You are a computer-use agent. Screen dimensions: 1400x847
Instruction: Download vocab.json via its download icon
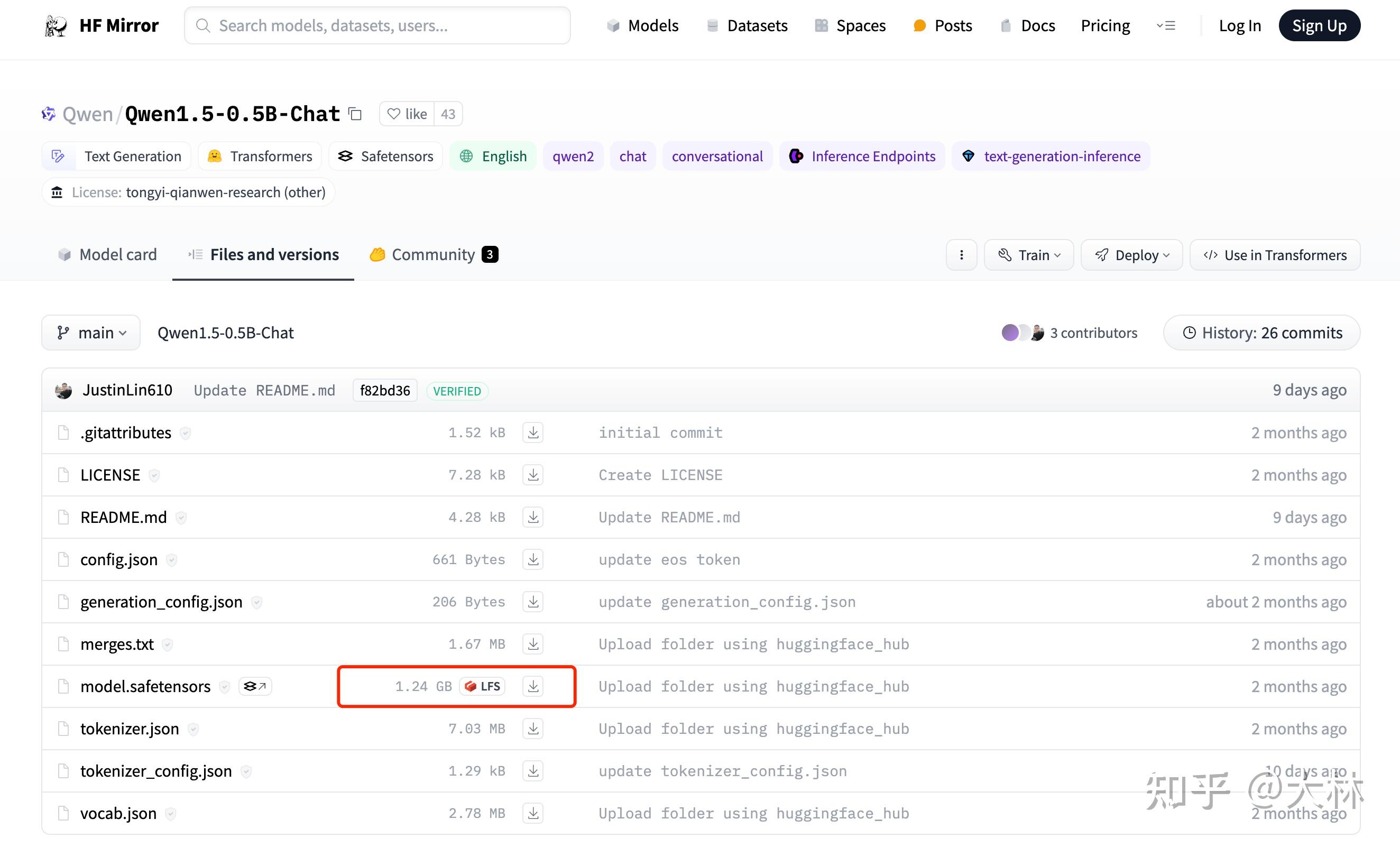click(533, 814)
